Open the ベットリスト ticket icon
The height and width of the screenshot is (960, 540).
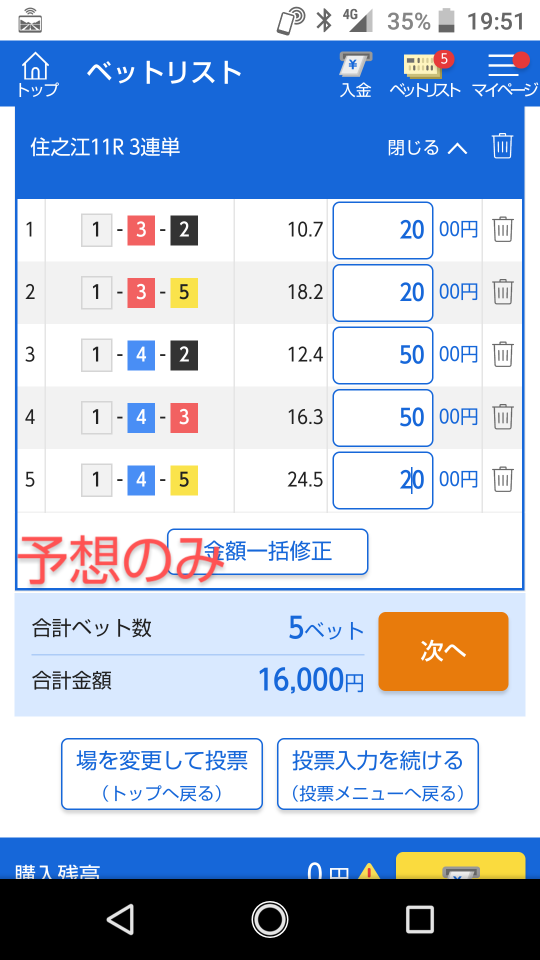426,74
